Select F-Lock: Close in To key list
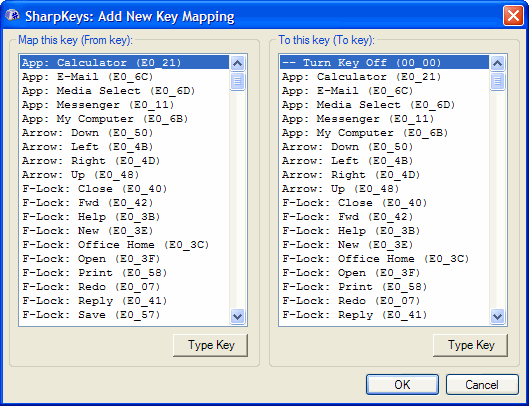Image resolution: width=529 pixels, height=406 pixels. [x=385, y=203]
